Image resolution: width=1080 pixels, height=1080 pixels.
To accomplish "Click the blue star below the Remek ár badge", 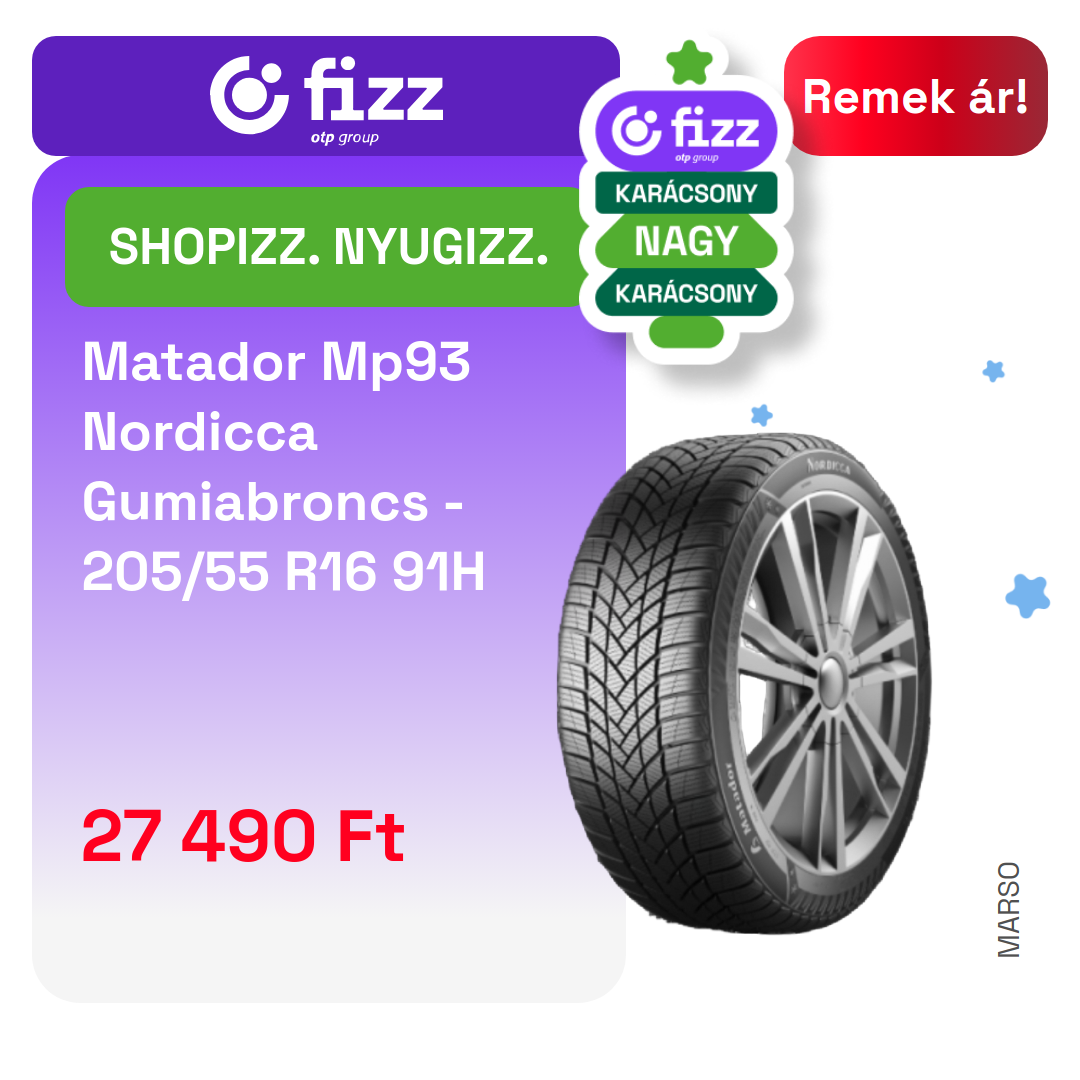I will [993, 371].
